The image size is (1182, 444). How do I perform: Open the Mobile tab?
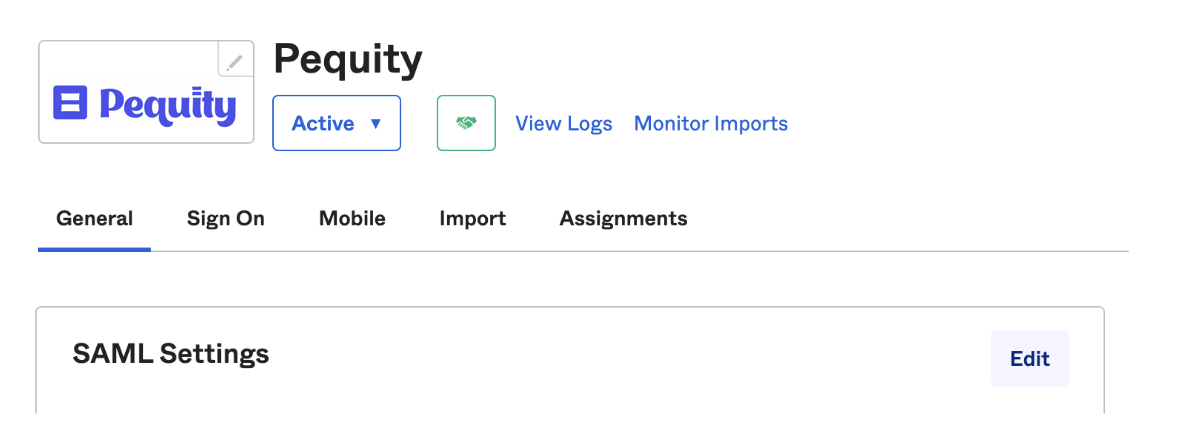point(352,219)
